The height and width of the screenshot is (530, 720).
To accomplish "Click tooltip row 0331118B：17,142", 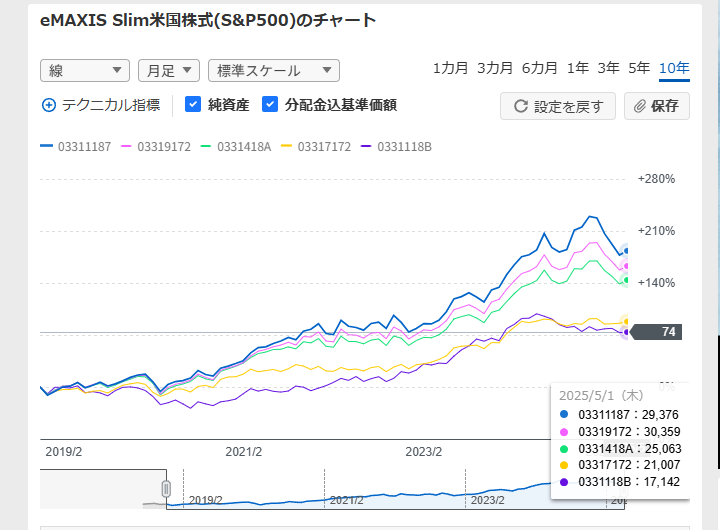I will point(619,482).
